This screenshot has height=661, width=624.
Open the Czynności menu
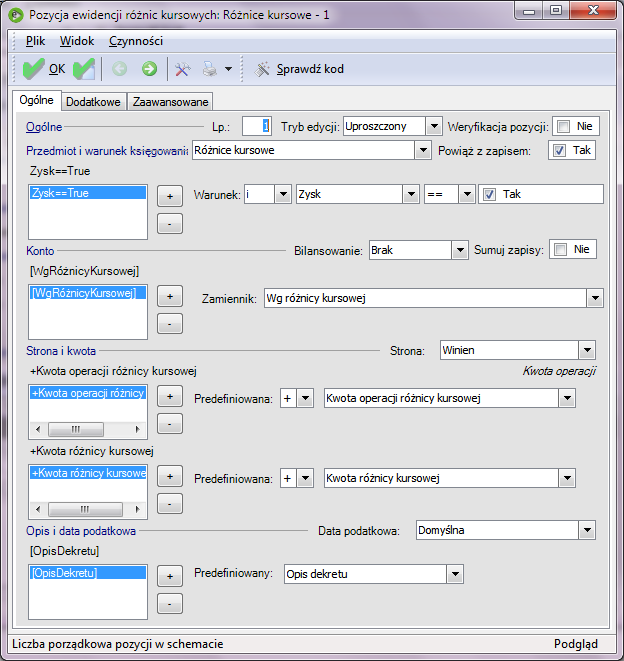136,41
